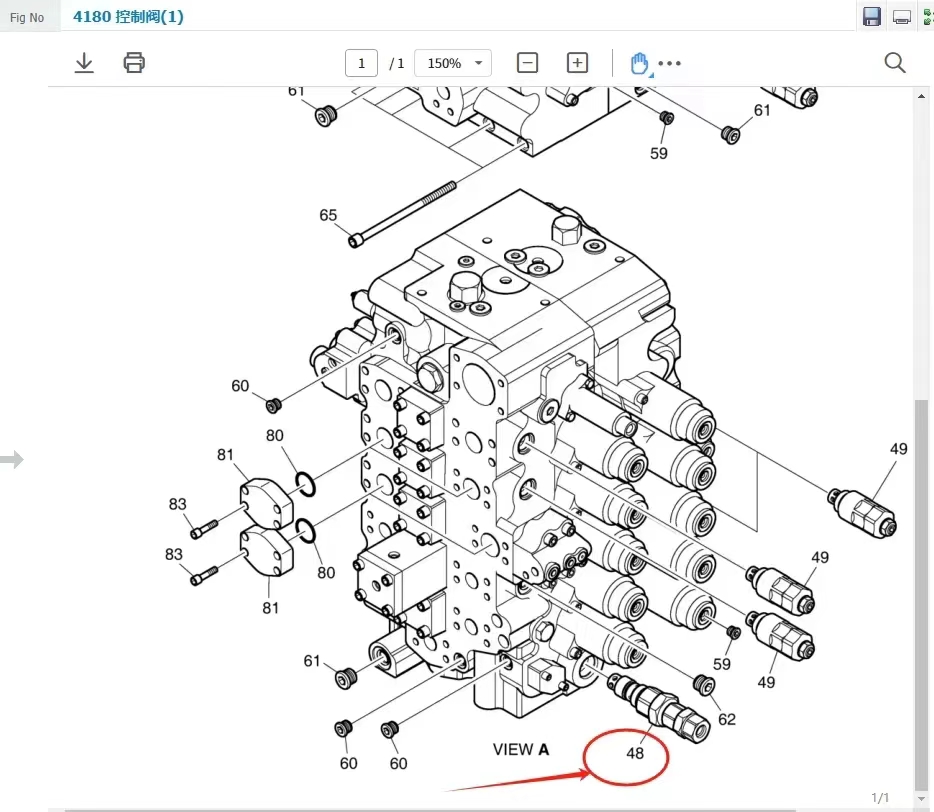Screen dimensions: 934x812
Task: Click part label "62" in the diagram
Action: 727,720
